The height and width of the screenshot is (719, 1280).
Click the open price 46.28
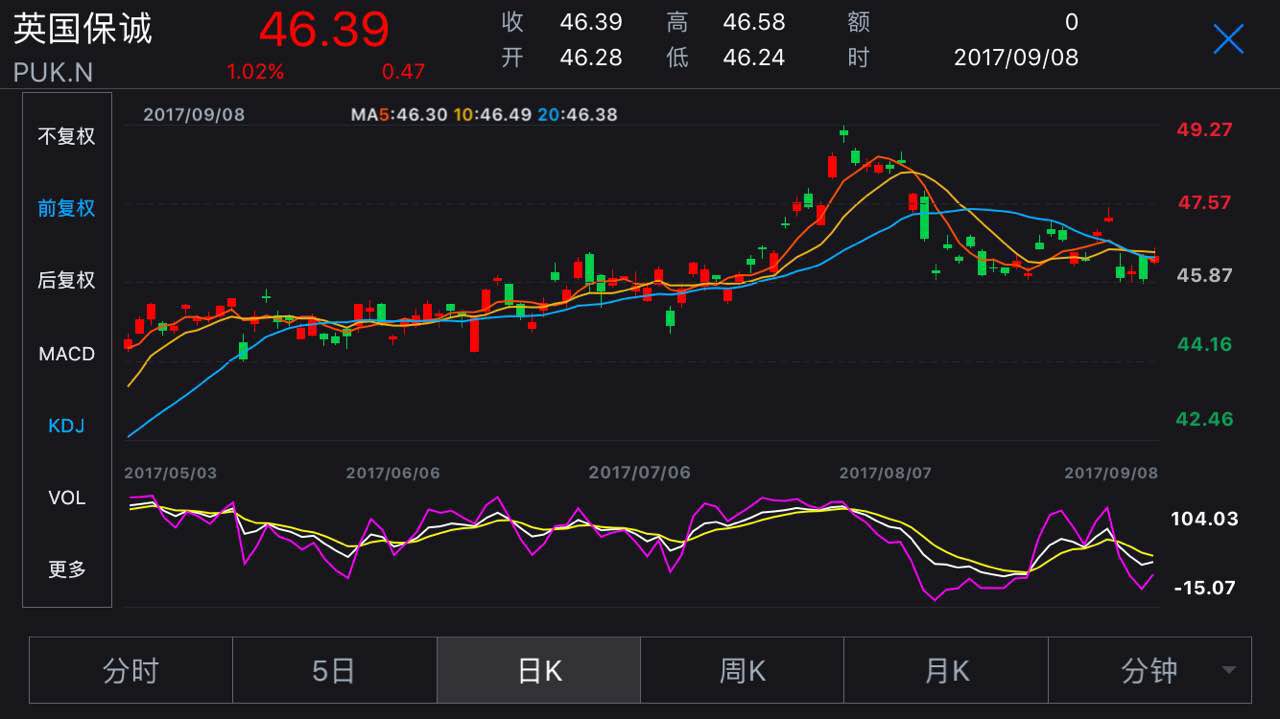coord(591,58)
